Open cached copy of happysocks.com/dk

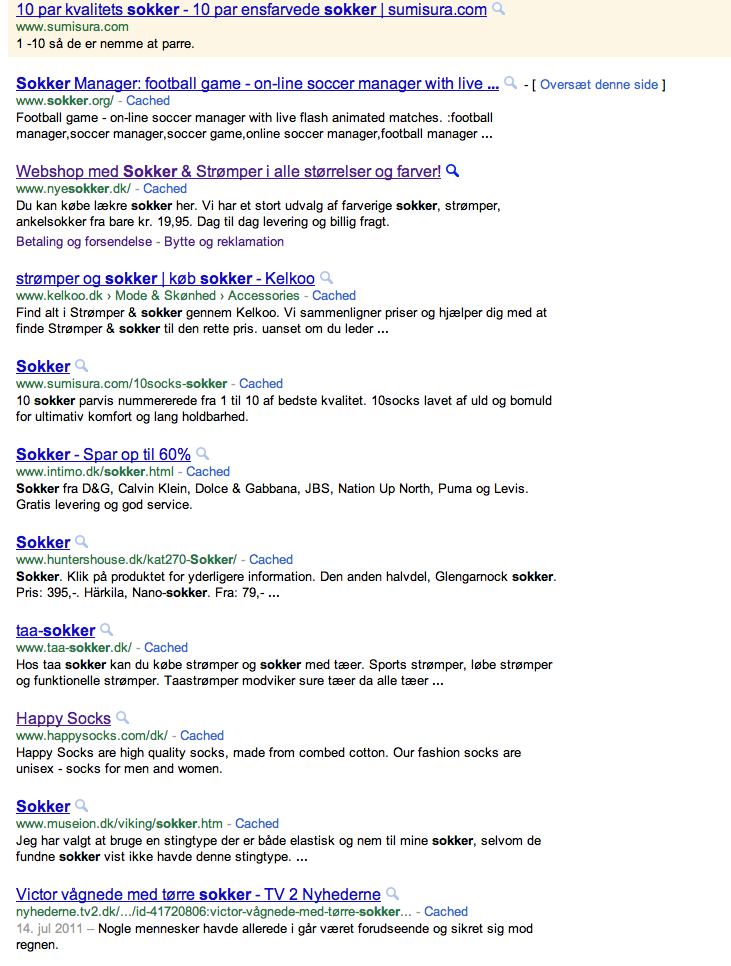(x=202, y=736)
